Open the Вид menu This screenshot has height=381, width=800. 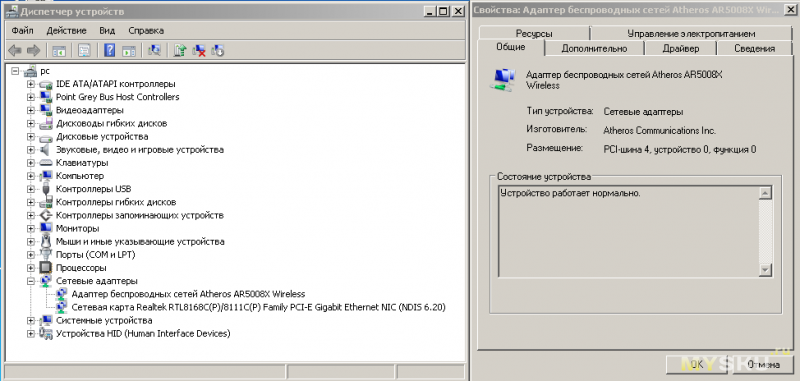107,31
